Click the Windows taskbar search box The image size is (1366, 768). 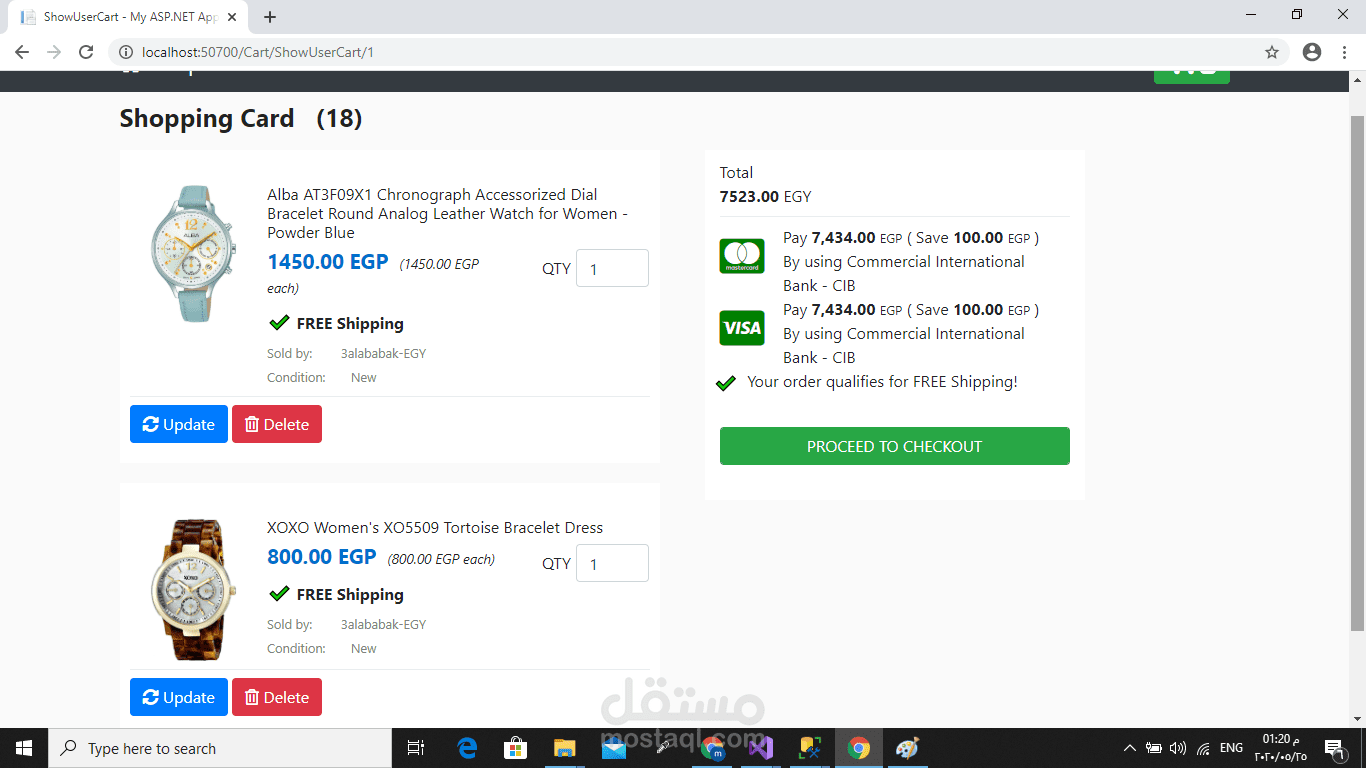pyautogui.click(x=220, y=748)
